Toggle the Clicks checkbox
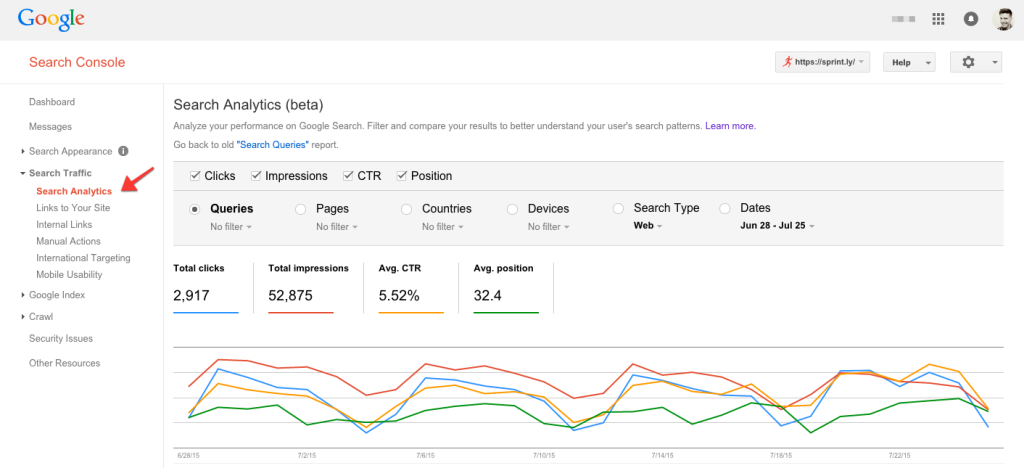 195,176
